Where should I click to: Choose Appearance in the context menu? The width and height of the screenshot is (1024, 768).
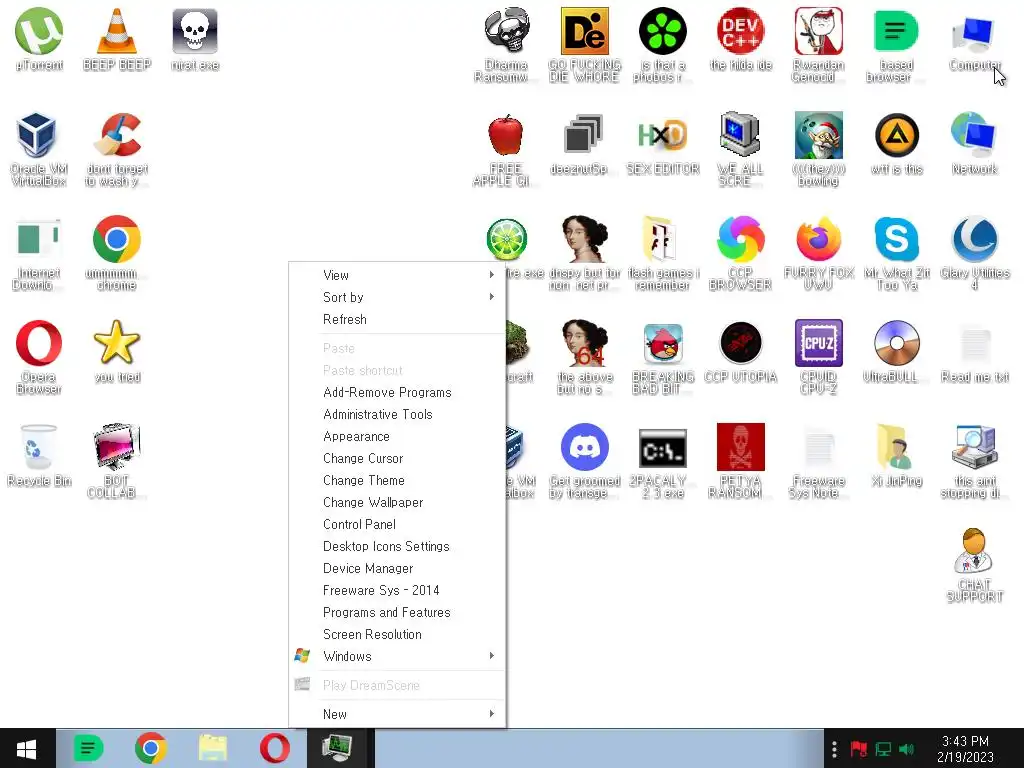[x=397, y=436]
